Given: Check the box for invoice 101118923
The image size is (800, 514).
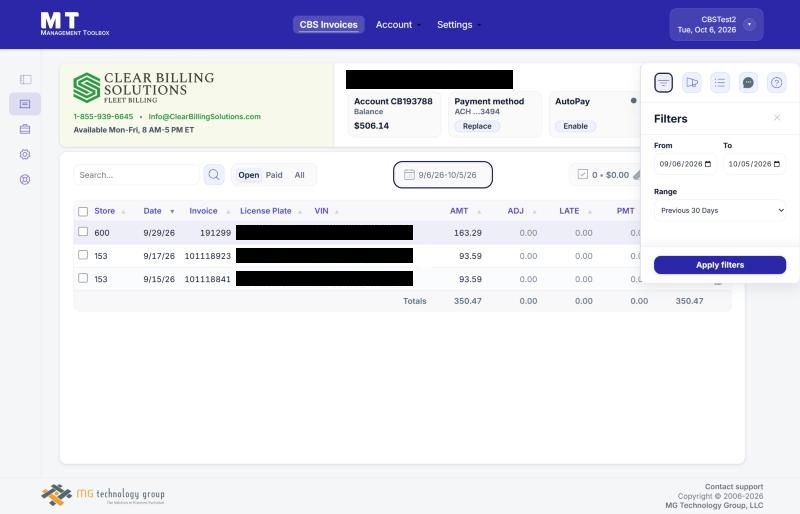Looking at the screenshot, I should (83, 255).
